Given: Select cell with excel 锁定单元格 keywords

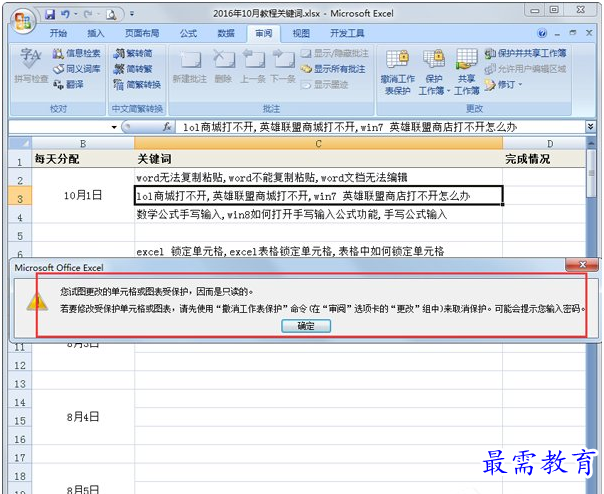Looking at the screenshot, I should tap(319, 251).
